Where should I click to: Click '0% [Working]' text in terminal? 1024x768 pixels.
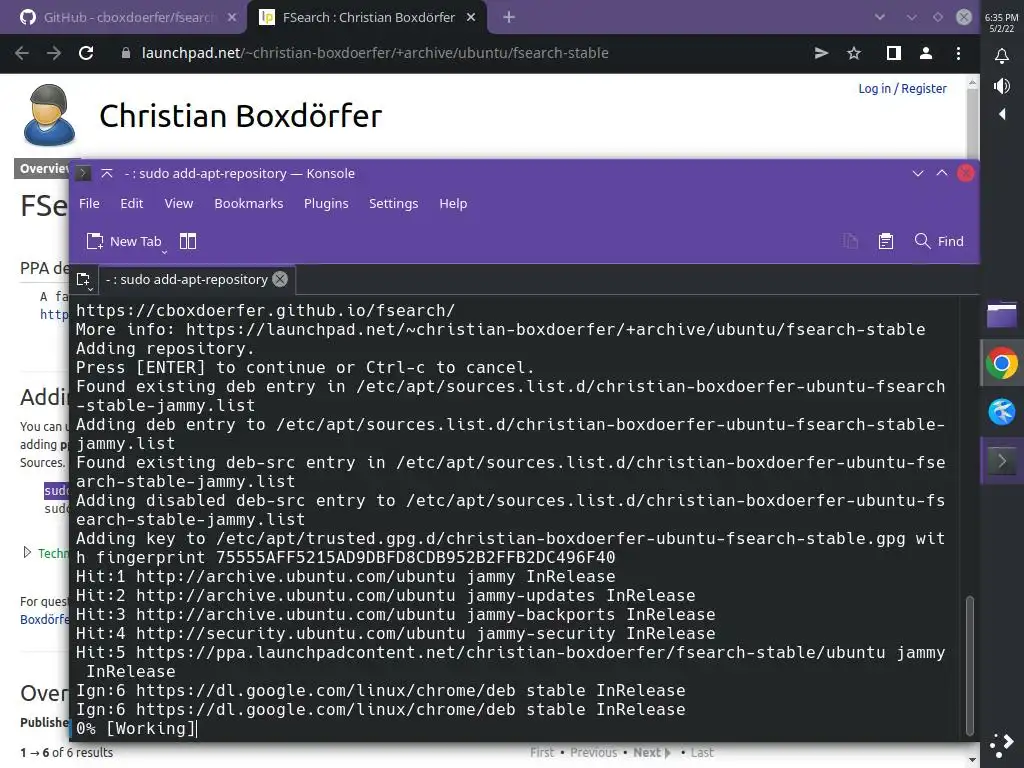point(136,728)
